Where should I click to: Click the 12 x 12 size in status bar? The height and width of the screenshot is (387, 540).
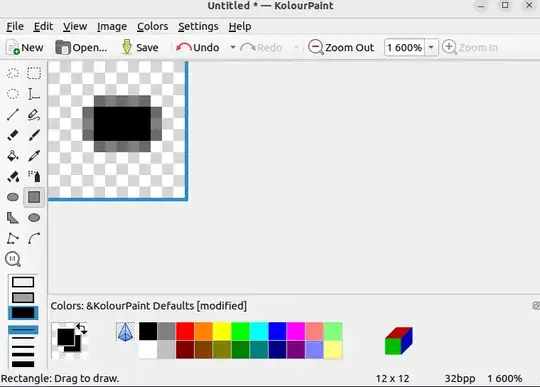pos(392,378)
